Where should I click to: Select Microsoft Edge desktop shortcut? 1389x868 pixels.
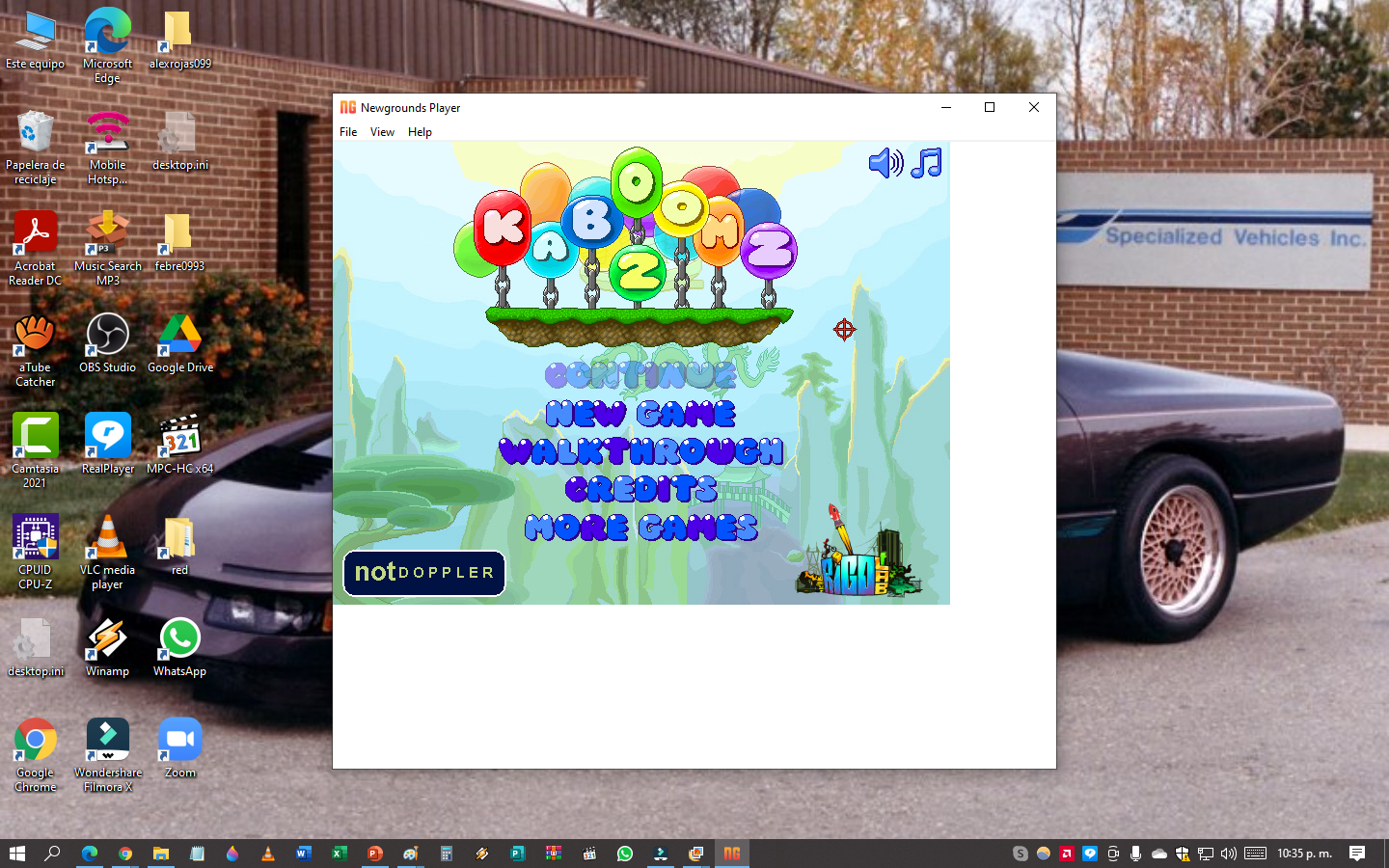tap(108, 44)
